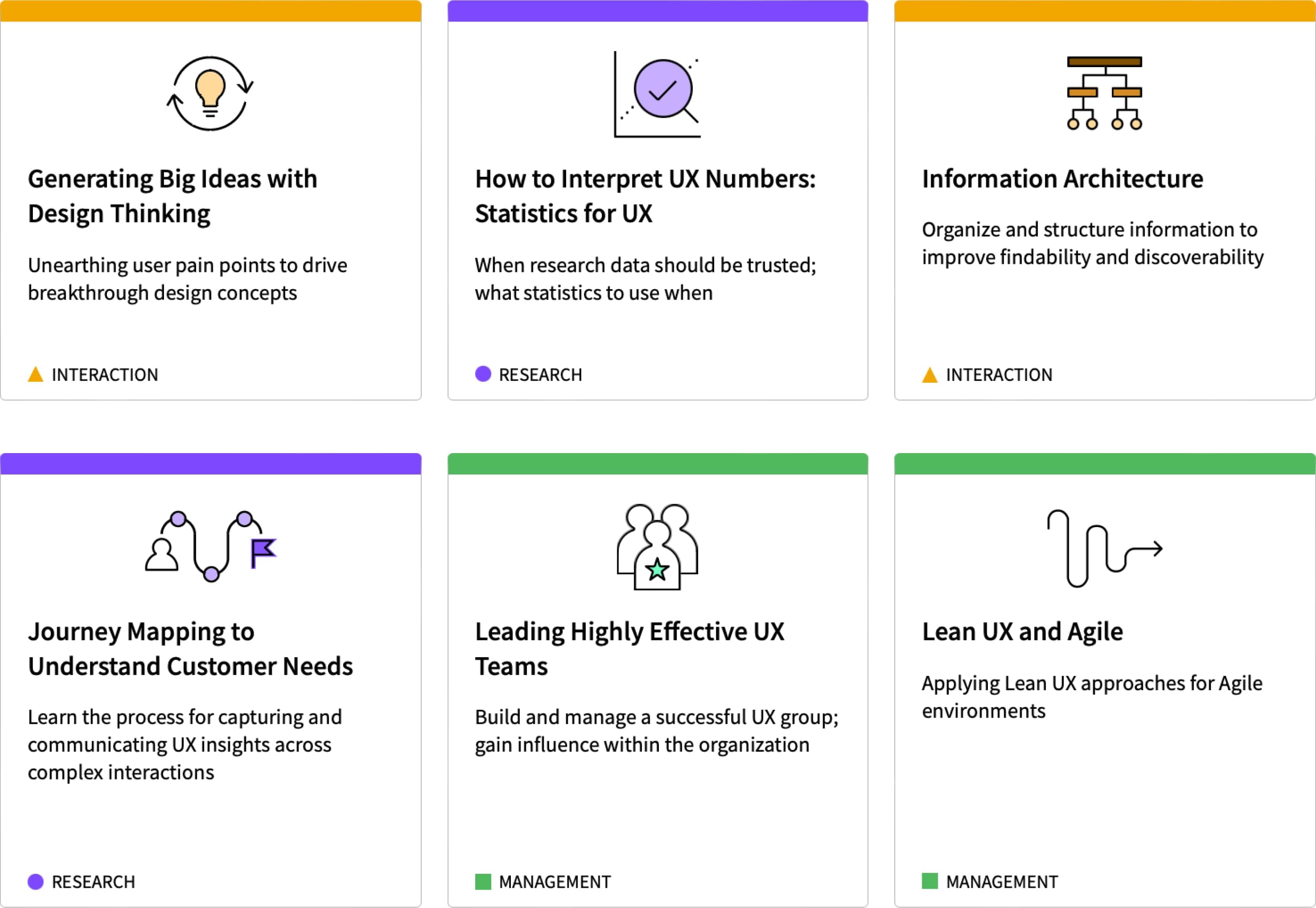The height and width of the screenshot is (908, 1316).
Task: Click MANAGEMENT label on Leading UX Teams card
Action: [x=554, y=882]
